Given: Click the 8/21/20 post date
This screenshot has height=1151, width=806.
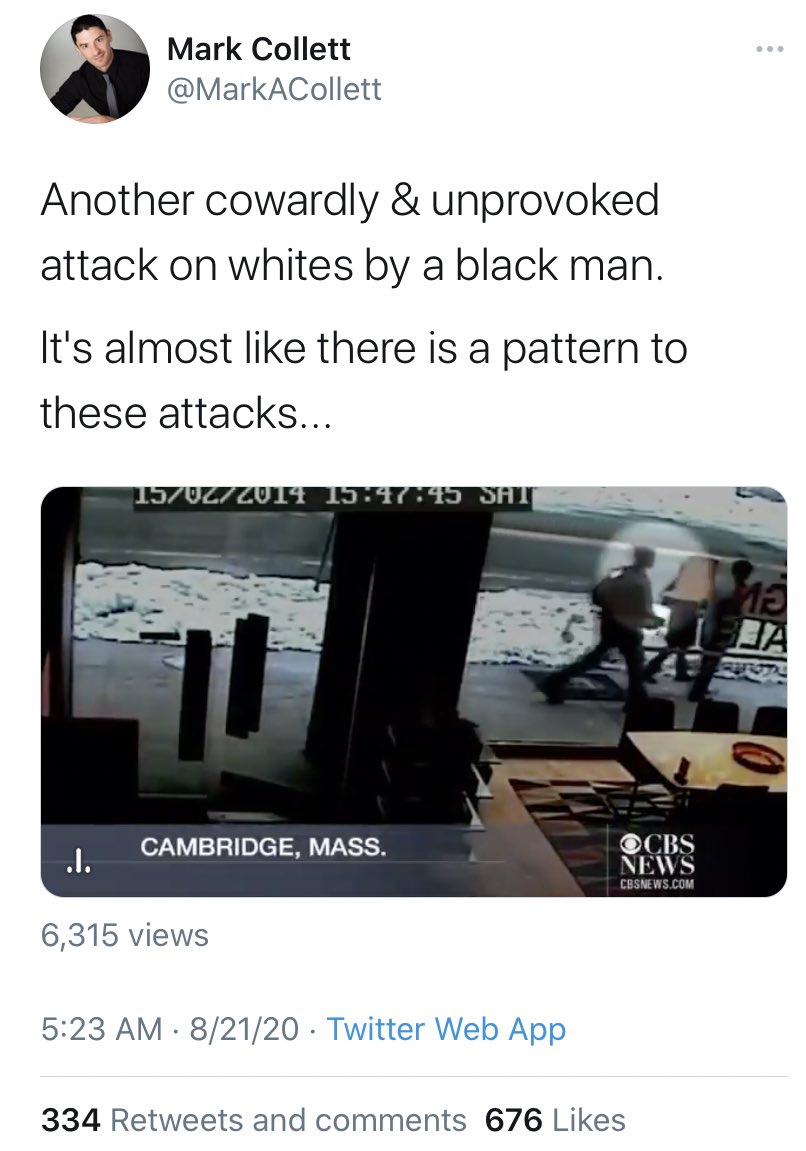Looking at the screenshot, I should [x=244, y=1028].
